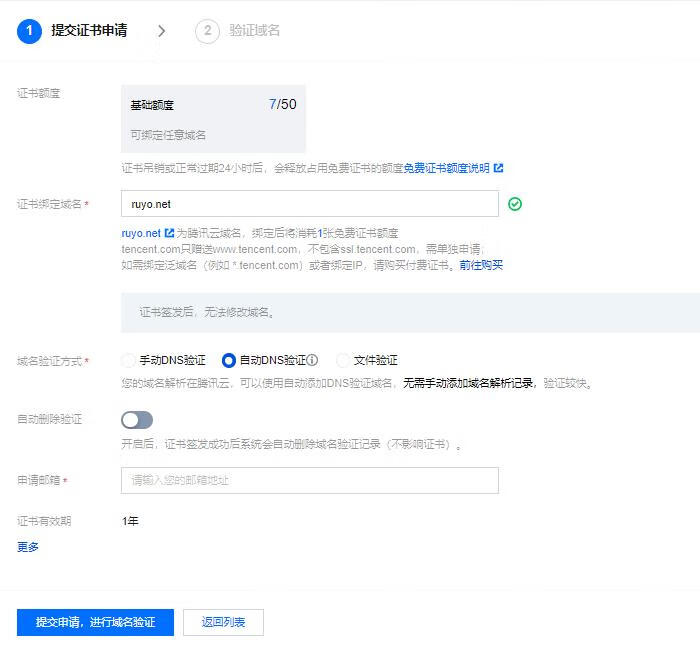Open the 免费证书额度说明 link
This screenshot has height=647, width=700.
tap(447, 168)
